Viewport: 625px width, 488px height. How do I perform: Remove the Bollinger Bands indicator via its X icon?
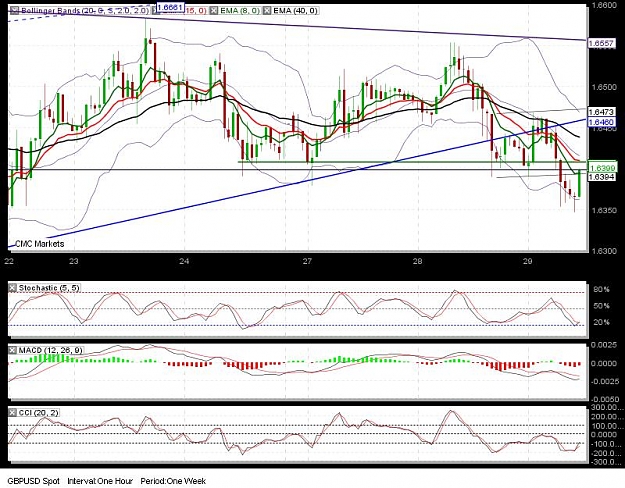[14, 11]
